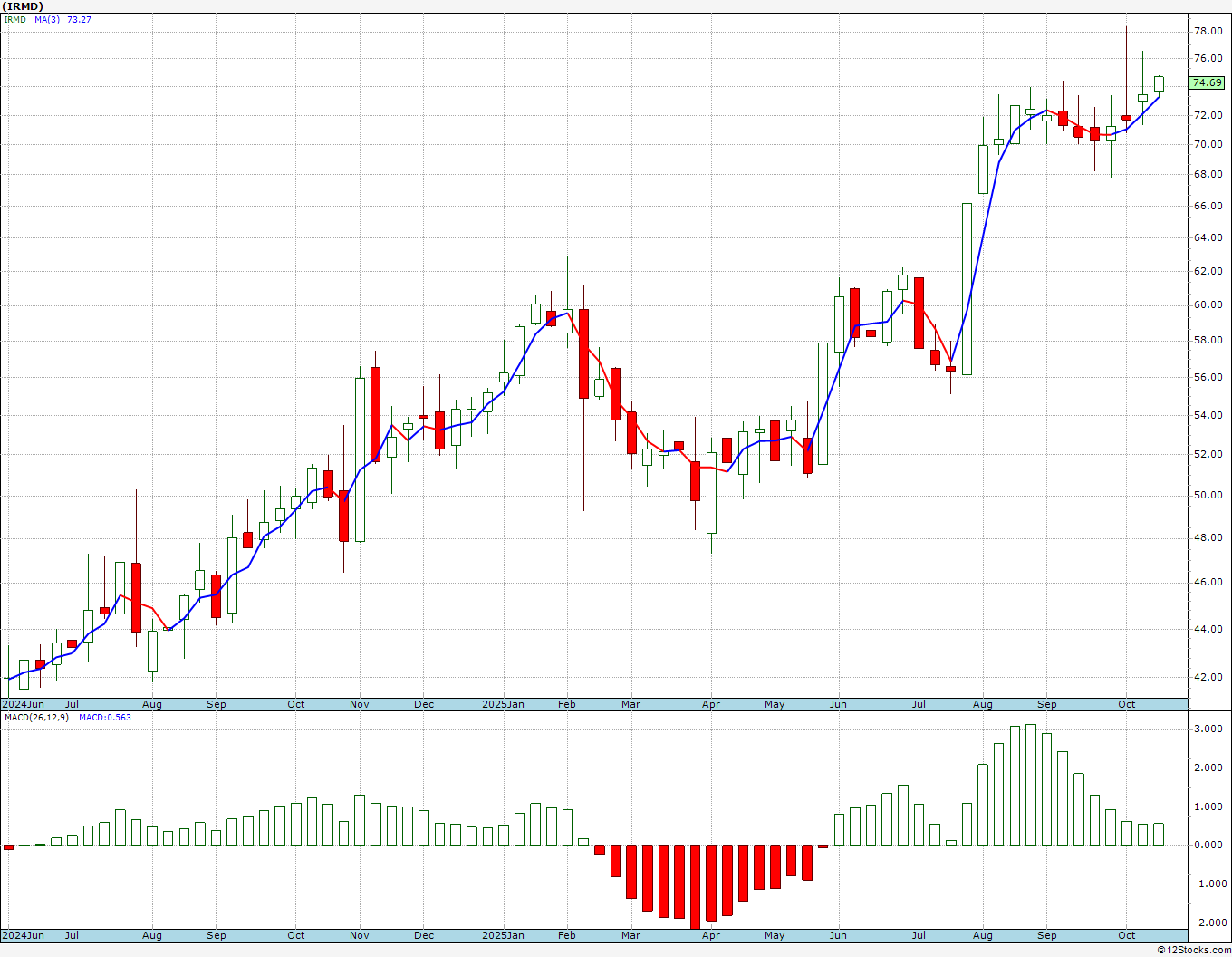Select the IRMD legend label
Screen dimensions: 1232x957
pyautogui.click(x=15, y=19)
